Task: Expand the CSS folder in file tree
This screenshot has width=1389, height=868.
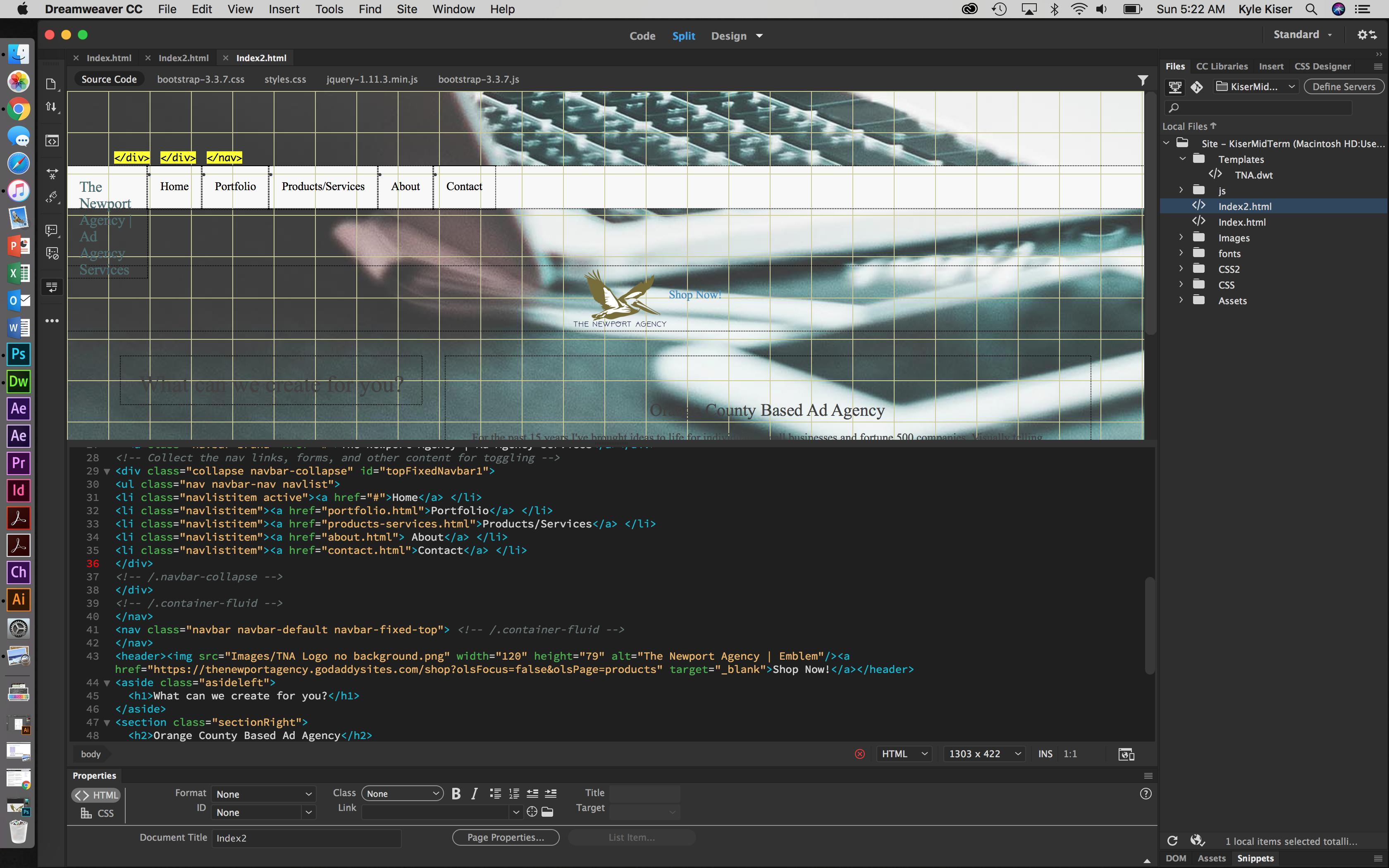Action: pyautogui.click(x=1181, y=284)
